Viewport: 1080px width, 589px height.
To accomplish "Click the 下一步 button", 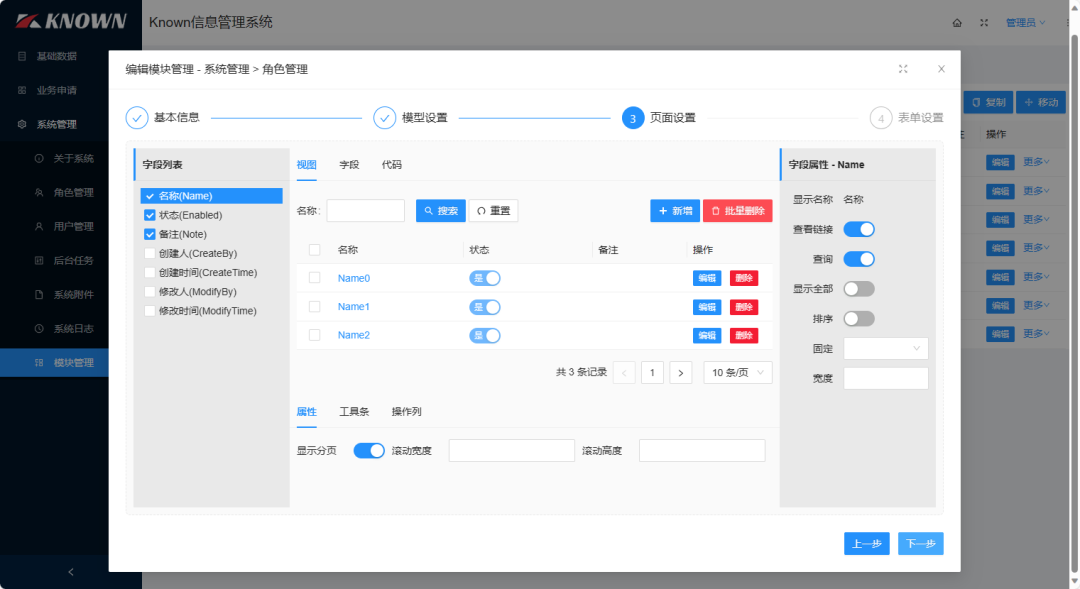I will [920, 544].
